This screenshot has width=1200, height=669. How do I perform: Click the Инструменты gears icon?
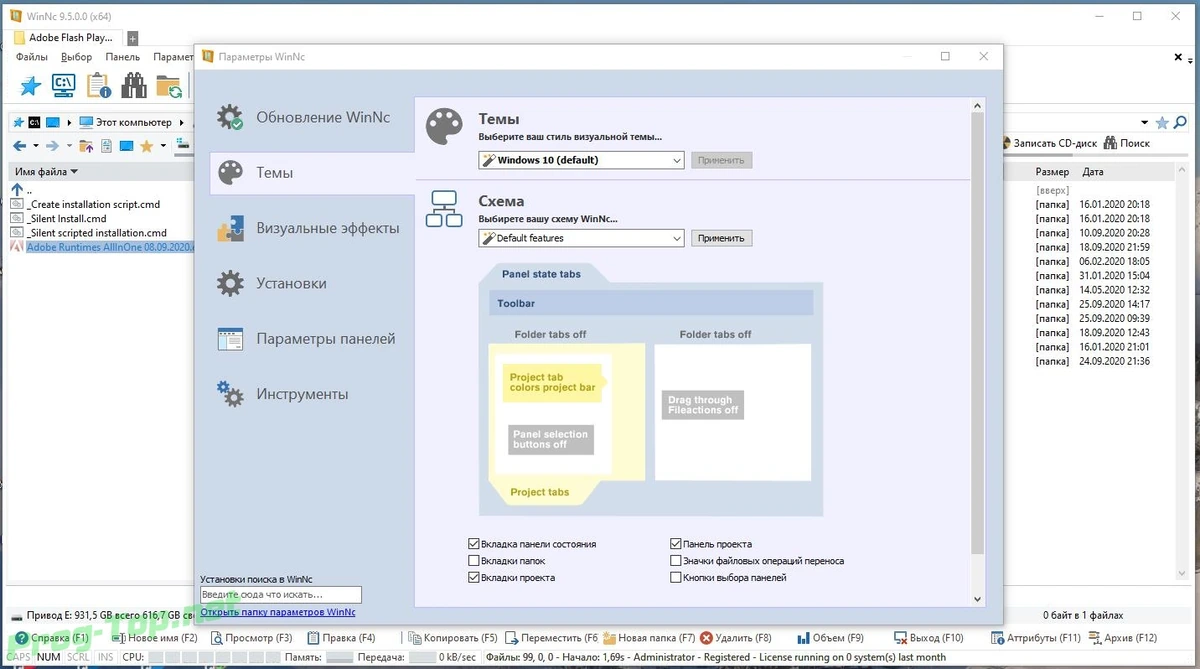(230, 394)
